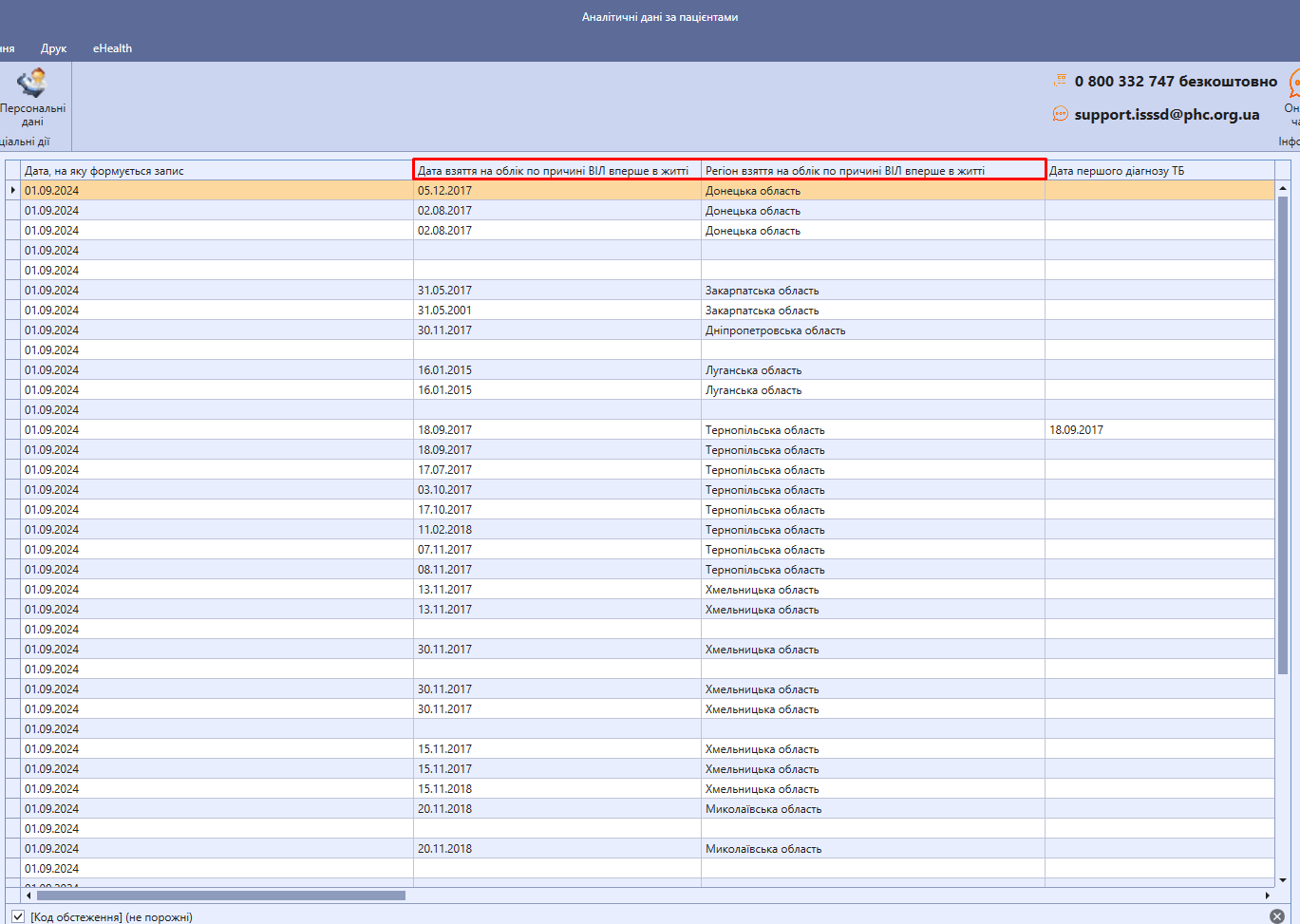This screenshot has width=1300, height=924.
Task: Select the cell with date 07.11.2017
Action: pos(557,550)
